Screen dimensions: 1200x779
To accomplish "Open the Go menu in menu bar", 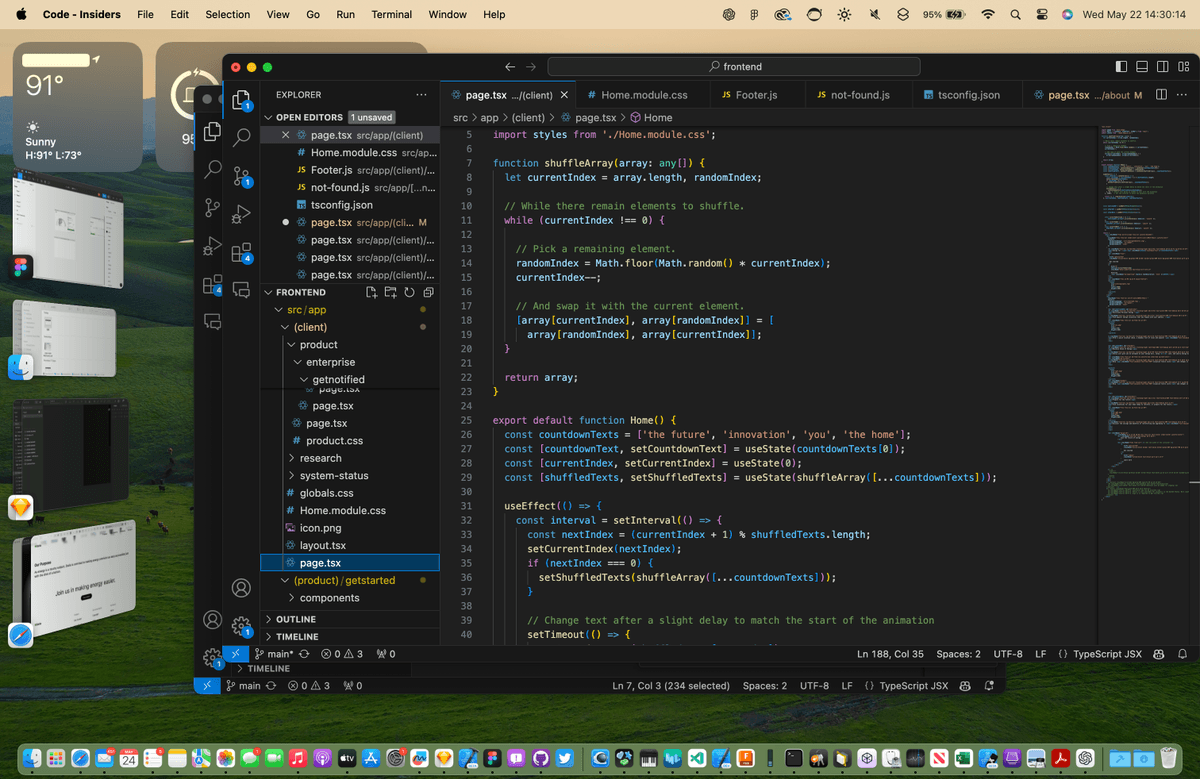I will (313, 14).
